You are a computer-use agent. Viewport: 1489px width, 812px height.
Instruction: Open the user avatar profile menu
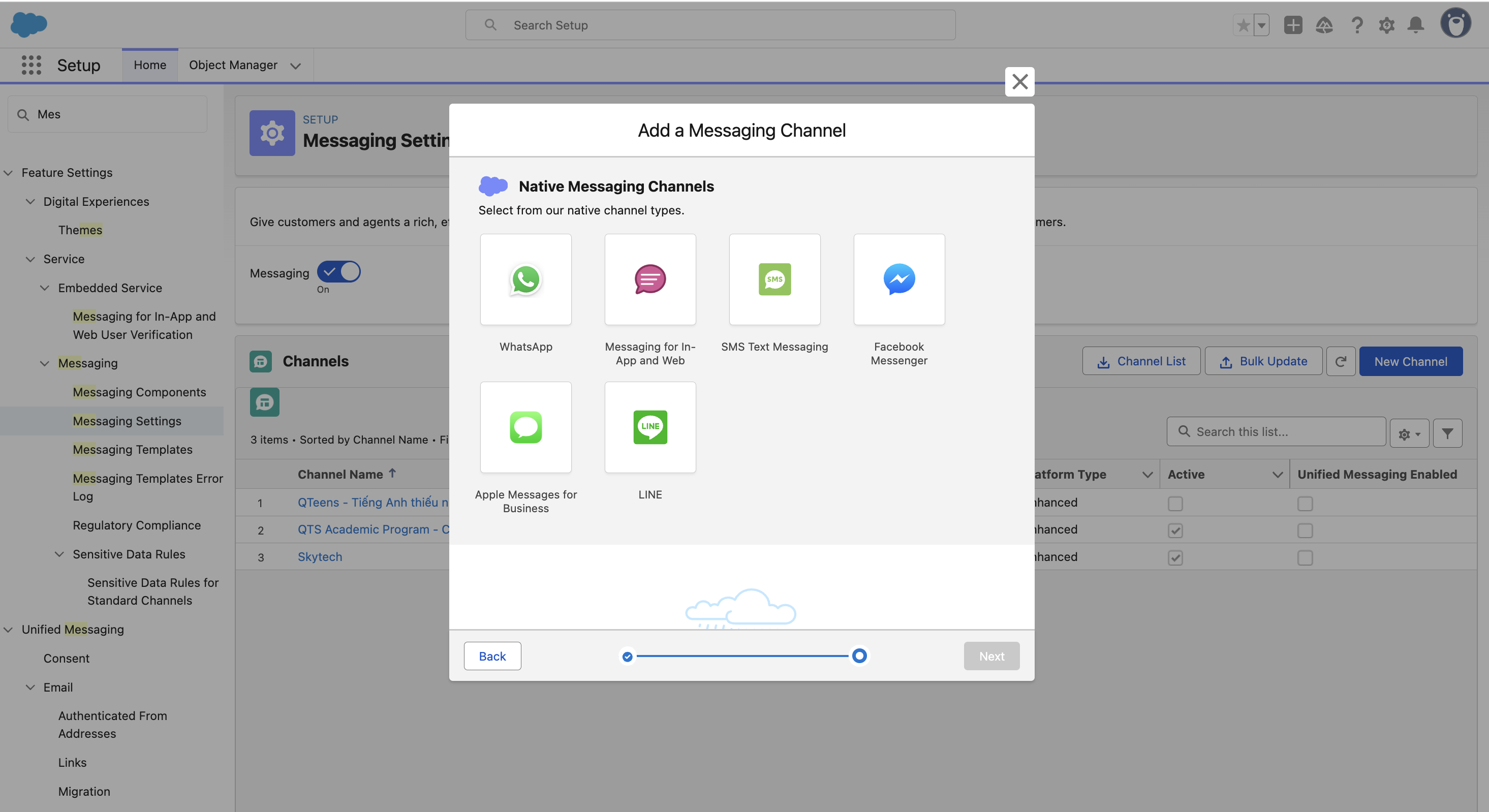1455,24
